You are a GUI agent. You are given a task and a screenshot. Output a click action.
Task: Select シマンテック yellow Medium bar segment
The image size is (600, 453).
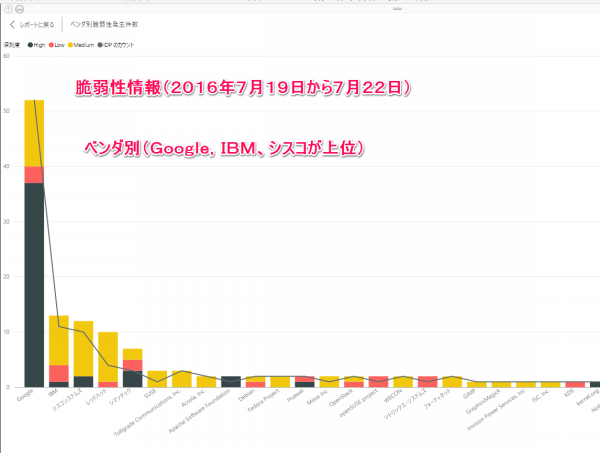click(x=132, y=354)
